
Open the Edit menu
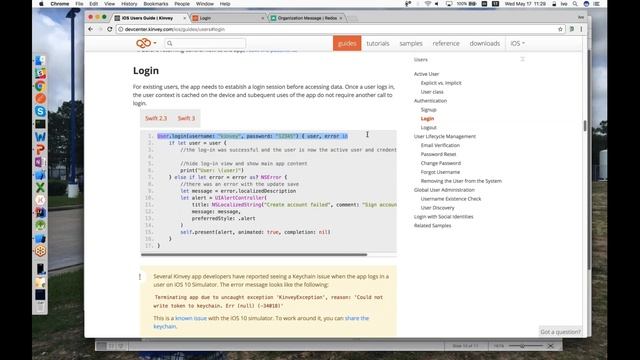click(x=93, y=4)
